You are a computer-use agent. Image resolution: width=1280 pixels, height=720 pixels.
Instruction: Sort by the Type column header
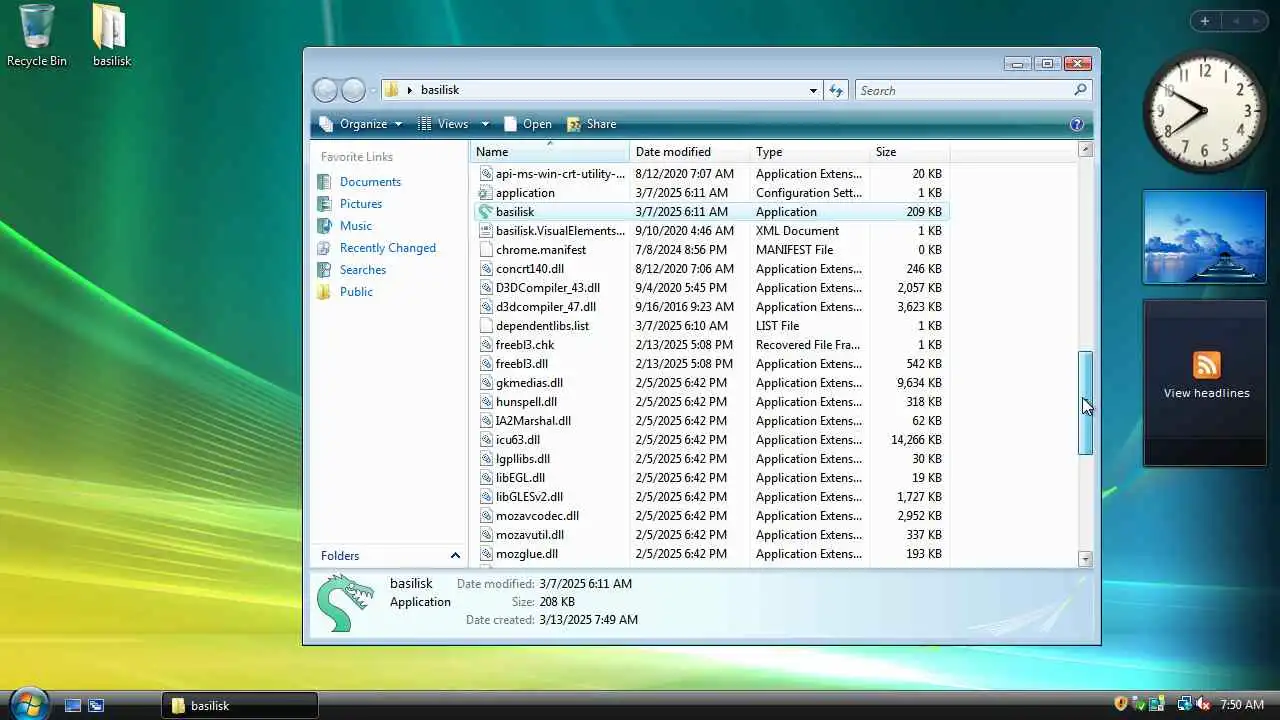[810, 152]
